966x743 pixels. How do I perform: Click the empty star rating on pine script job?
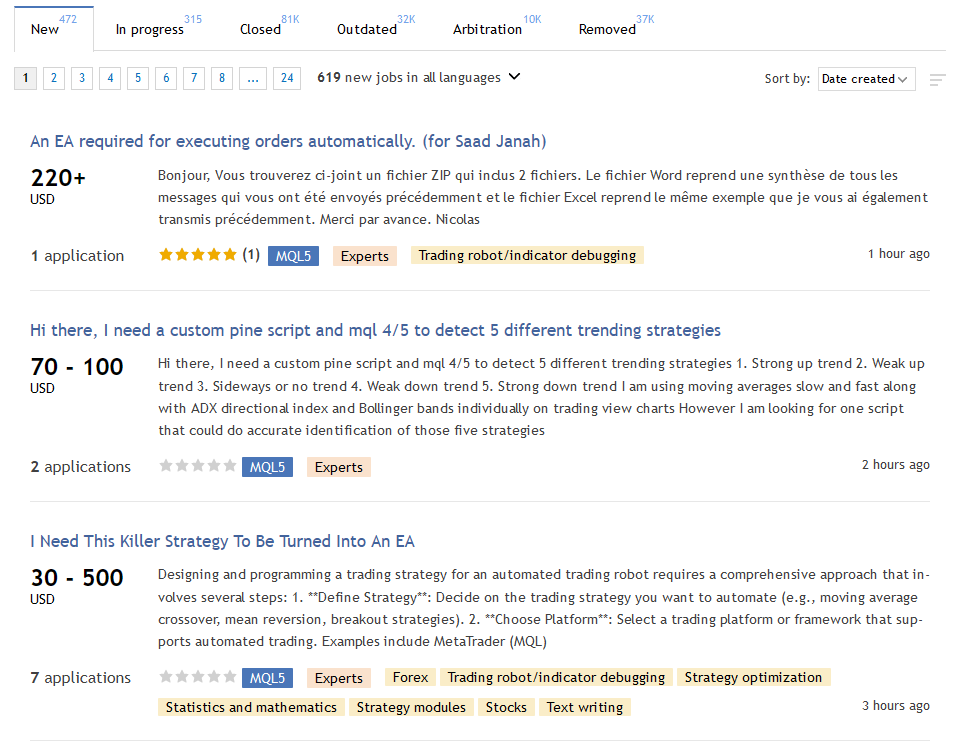coord(198,466)
